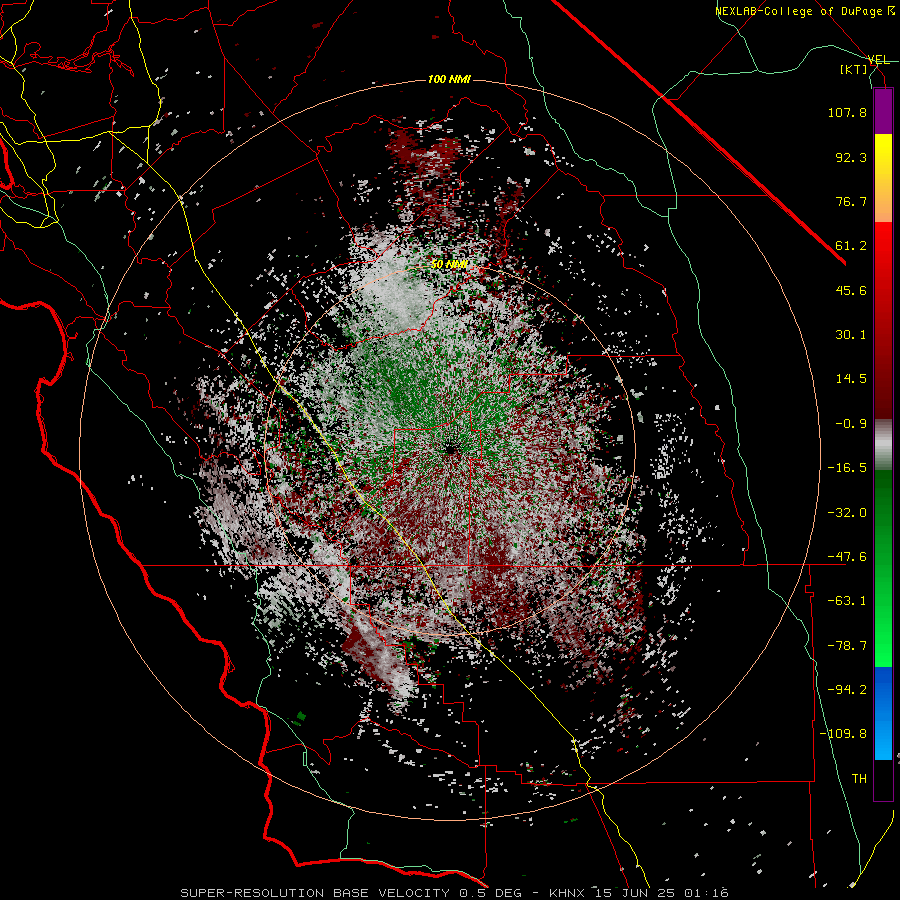Image resolution: width=900 pixels, height=900 pixels.
Task: Click the purple segment of velocity color bar
Action: click(x=883, y=111)
